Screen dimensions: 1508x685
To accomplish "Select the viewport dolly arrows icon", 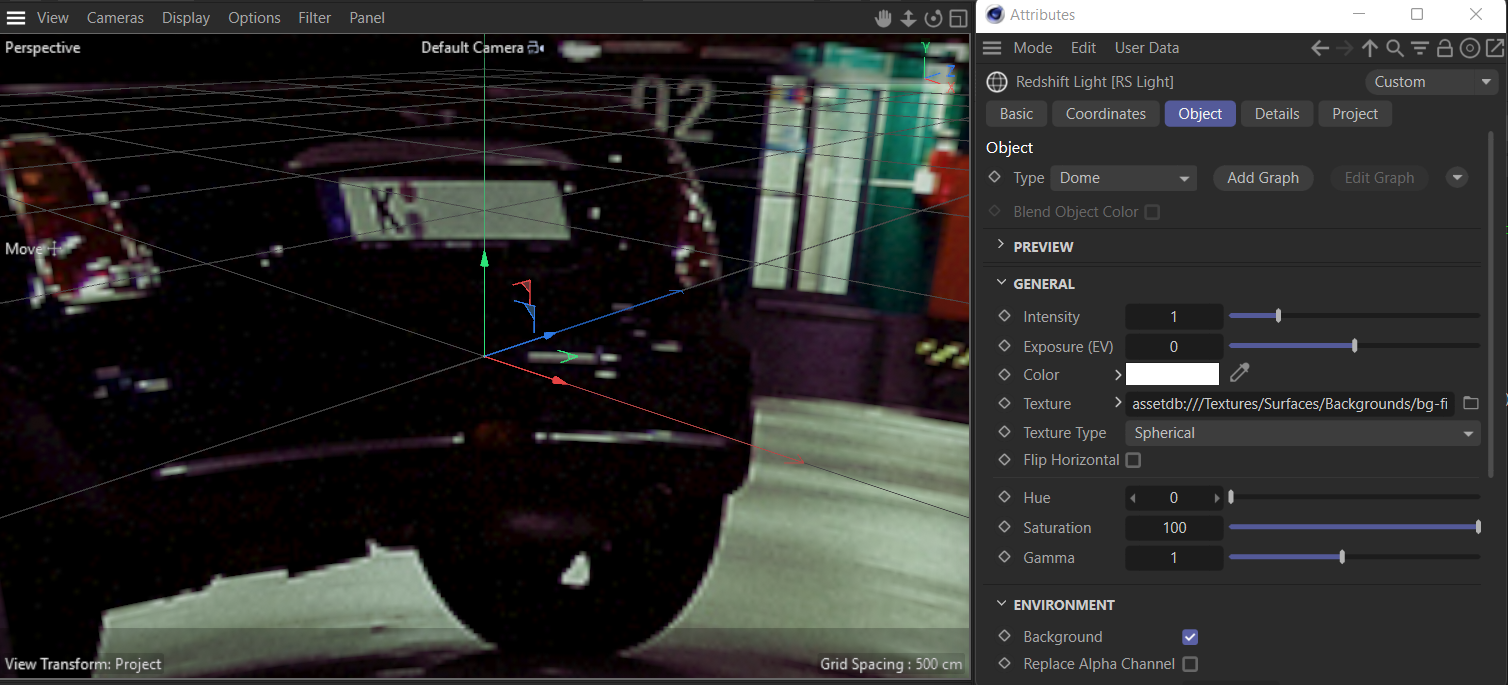I will click(908, 18).
